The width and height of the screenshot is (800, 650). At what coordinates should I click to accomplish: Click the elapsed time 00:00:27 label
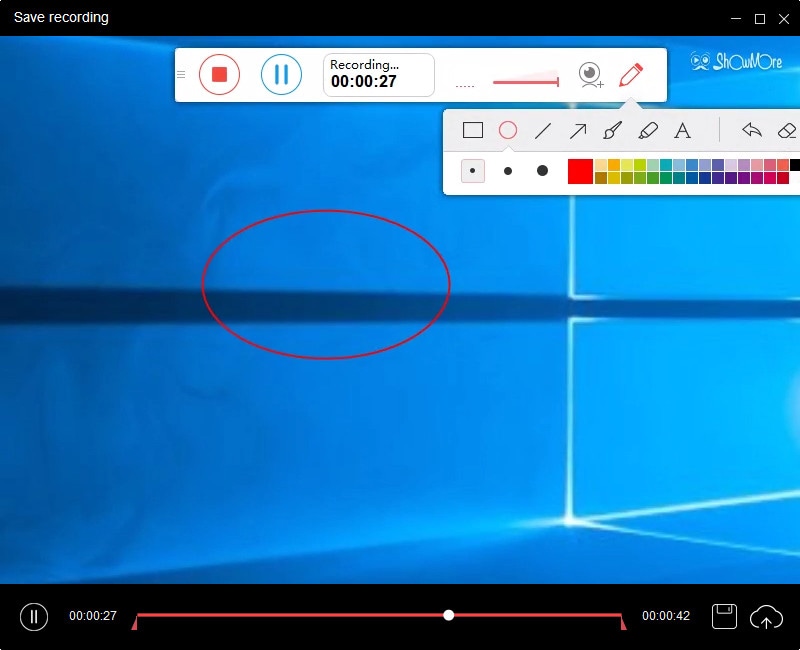pos(93,616)
